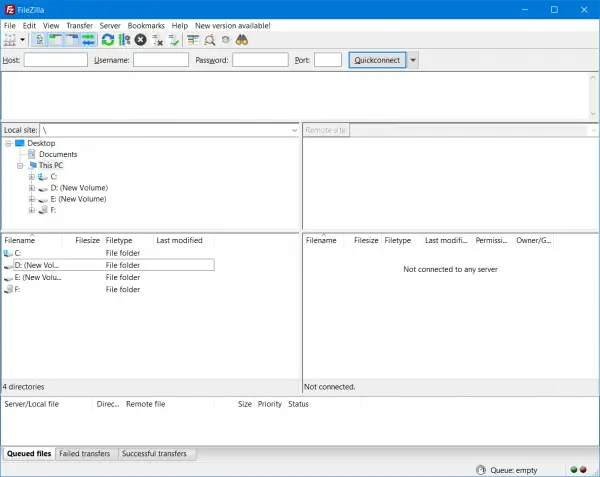This screenshot has width=600, height=477.
Task: Sort local list by Filetype column
Action: (128, 240)
